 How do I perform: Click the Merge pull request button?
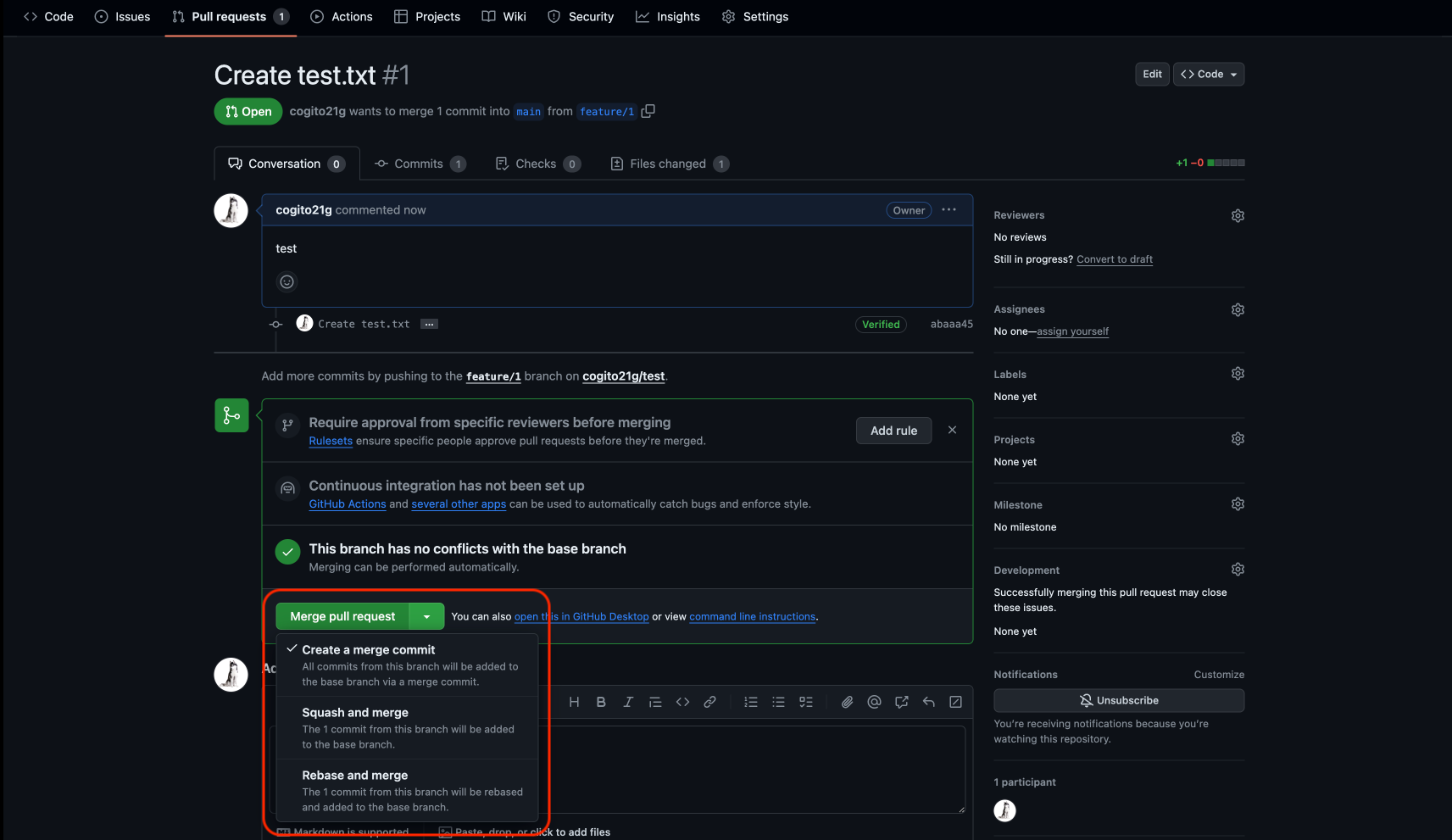[342, 616]
